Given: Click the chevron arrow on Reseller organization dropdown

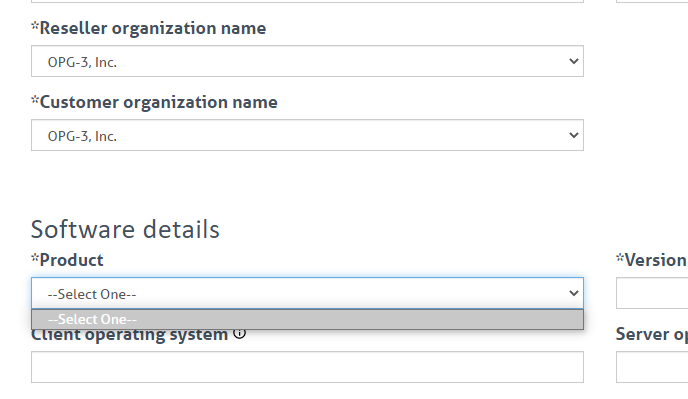Looking at the screenshot, I should (573, 61).
